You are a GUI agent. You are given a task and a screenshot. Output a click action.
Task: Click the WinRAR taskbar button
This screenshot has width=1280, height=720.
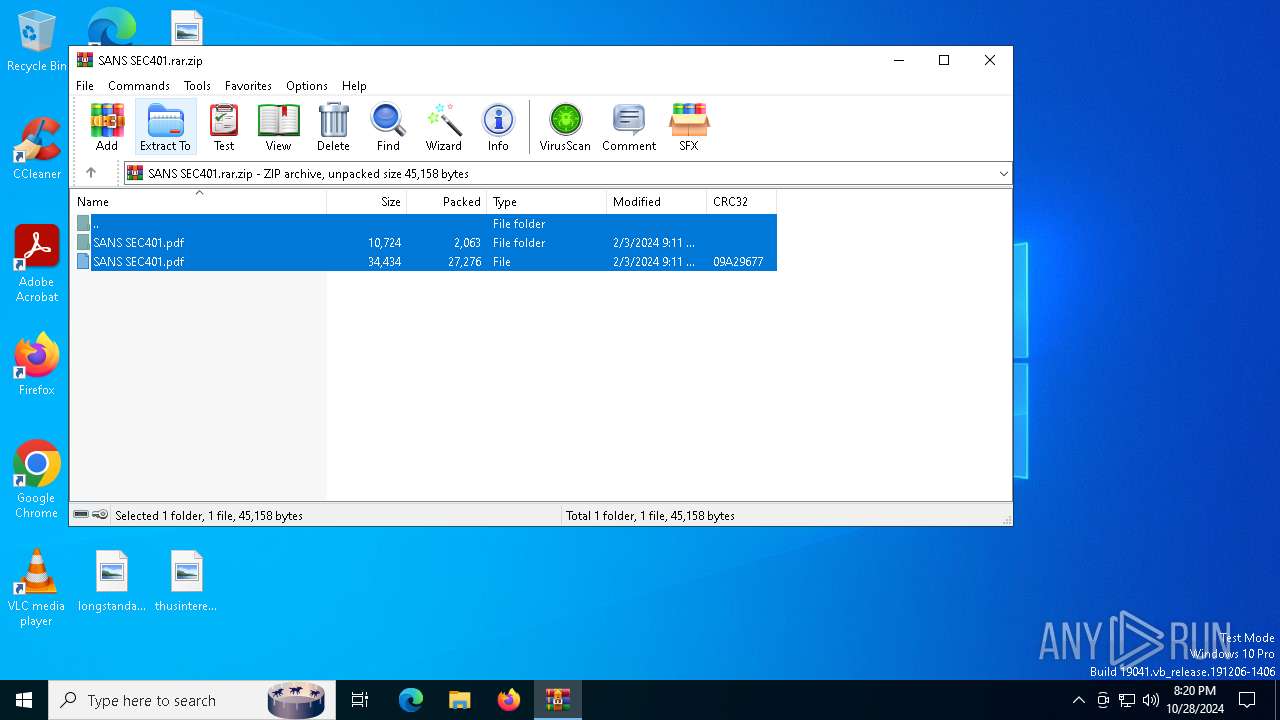pyautogui.click(x=558, y=700)
